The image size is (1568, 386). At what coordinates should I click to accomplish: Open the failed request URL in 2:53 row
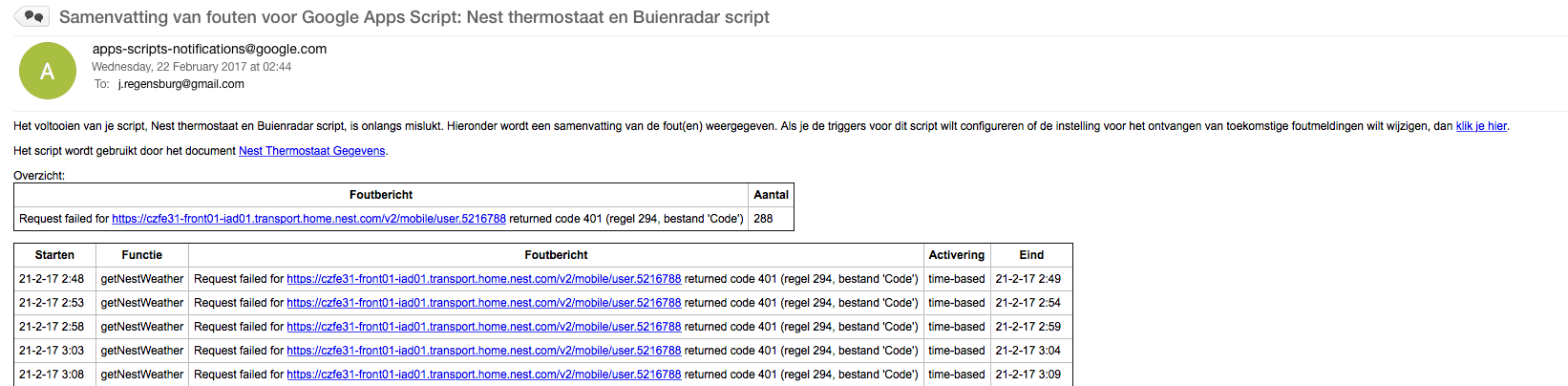(x=483, y=303)
